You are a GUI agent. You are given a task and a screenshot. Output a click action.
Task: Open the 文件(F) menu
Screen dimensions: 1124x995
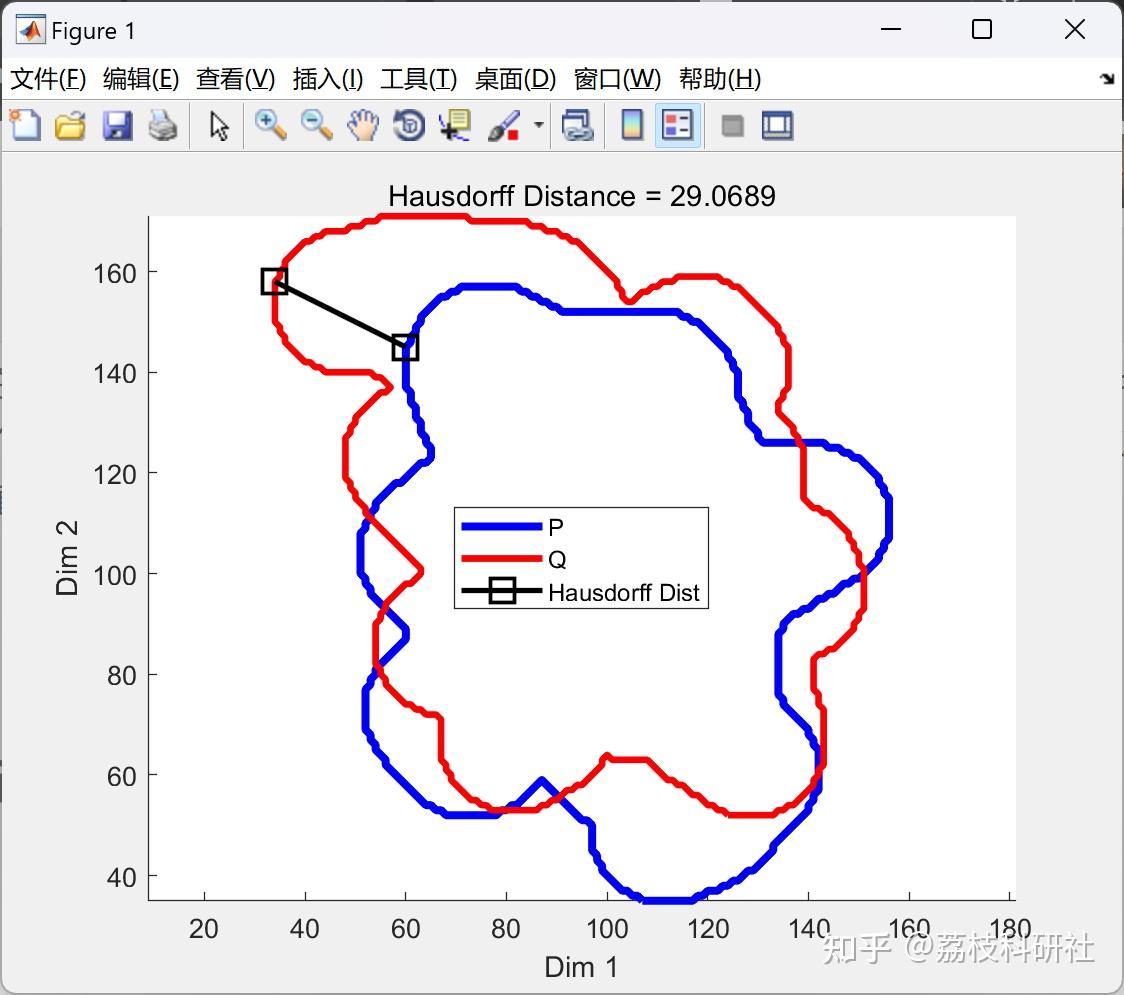coord(48,79)
